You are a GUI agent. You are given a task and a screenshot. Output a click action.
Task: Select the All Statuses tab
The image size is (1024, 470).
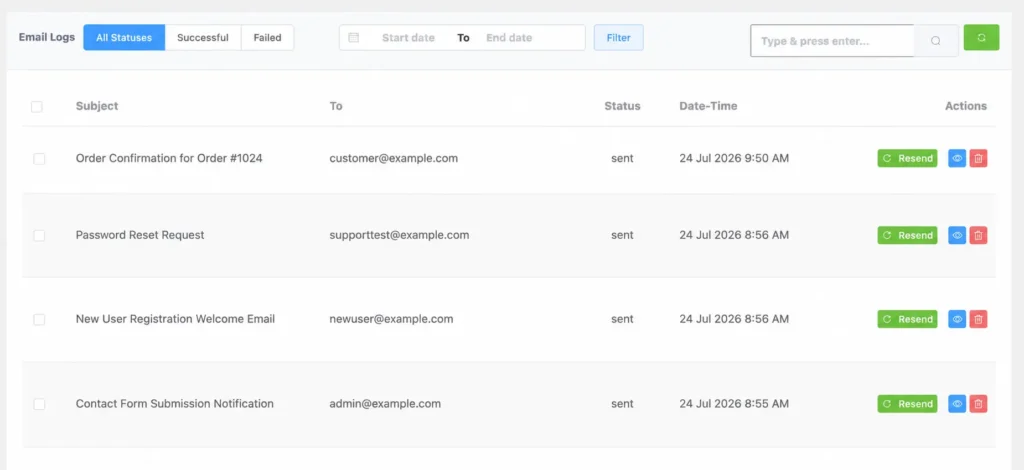(124, 38)
